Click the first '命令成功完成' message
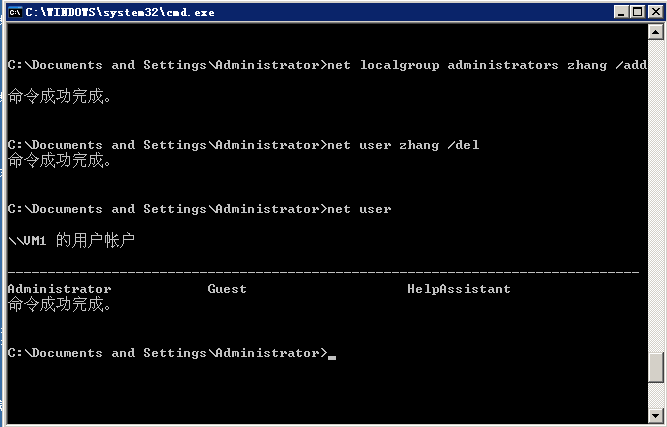 tap(60, 97)
